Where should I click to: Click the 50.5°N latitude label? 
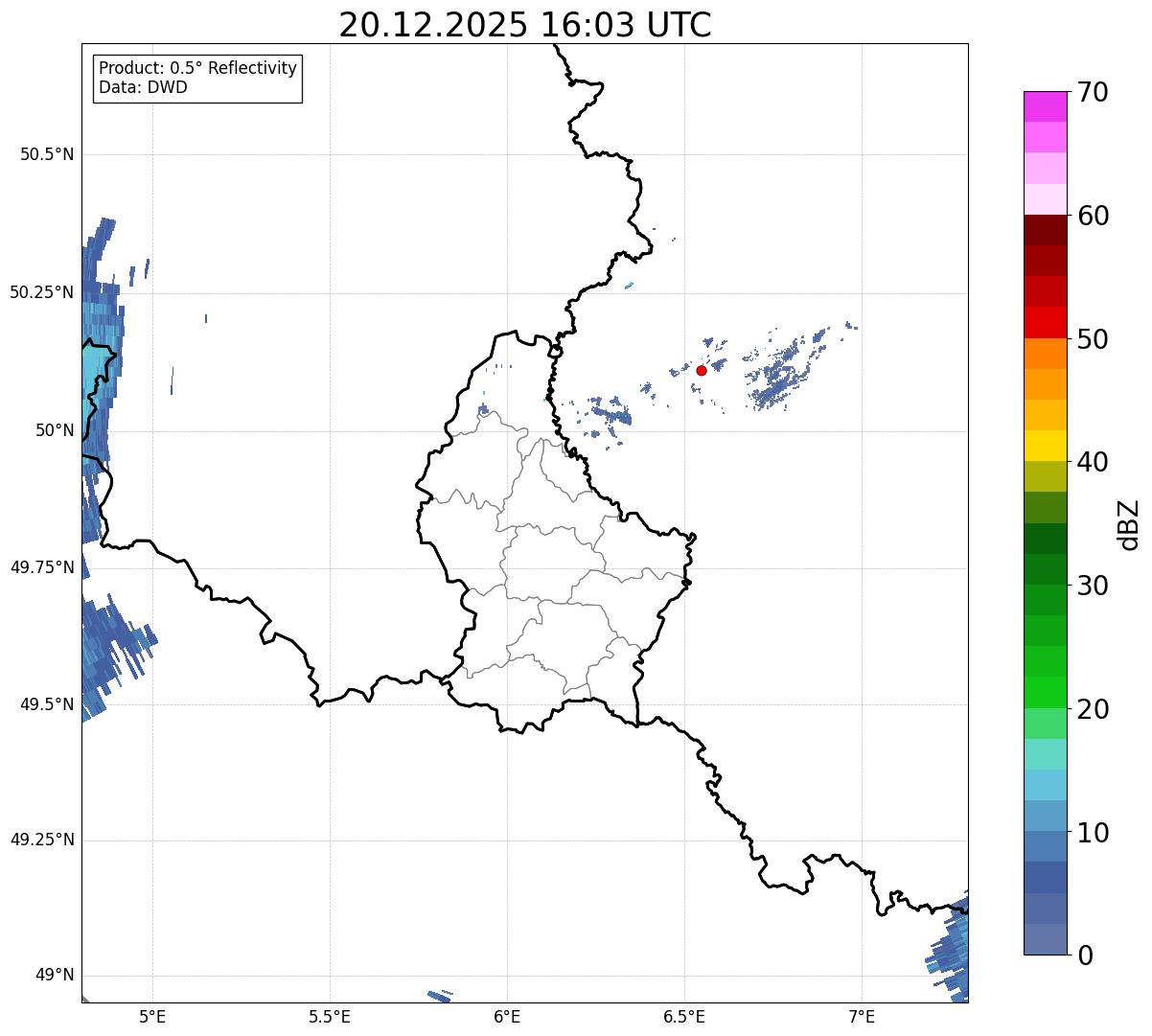(x=47, y=155)
